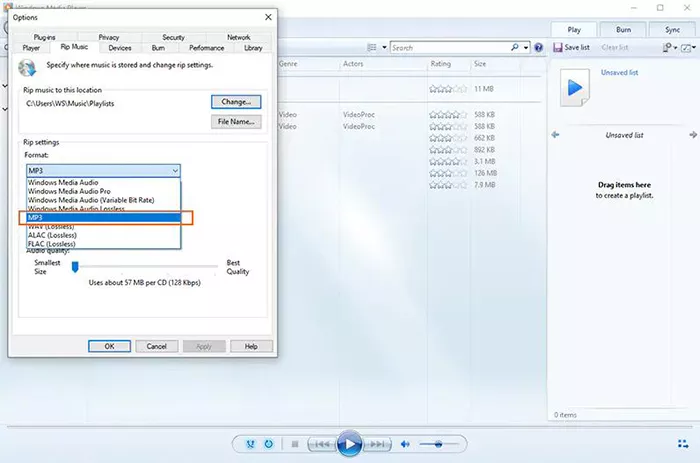Click the view options list icon

371,47
